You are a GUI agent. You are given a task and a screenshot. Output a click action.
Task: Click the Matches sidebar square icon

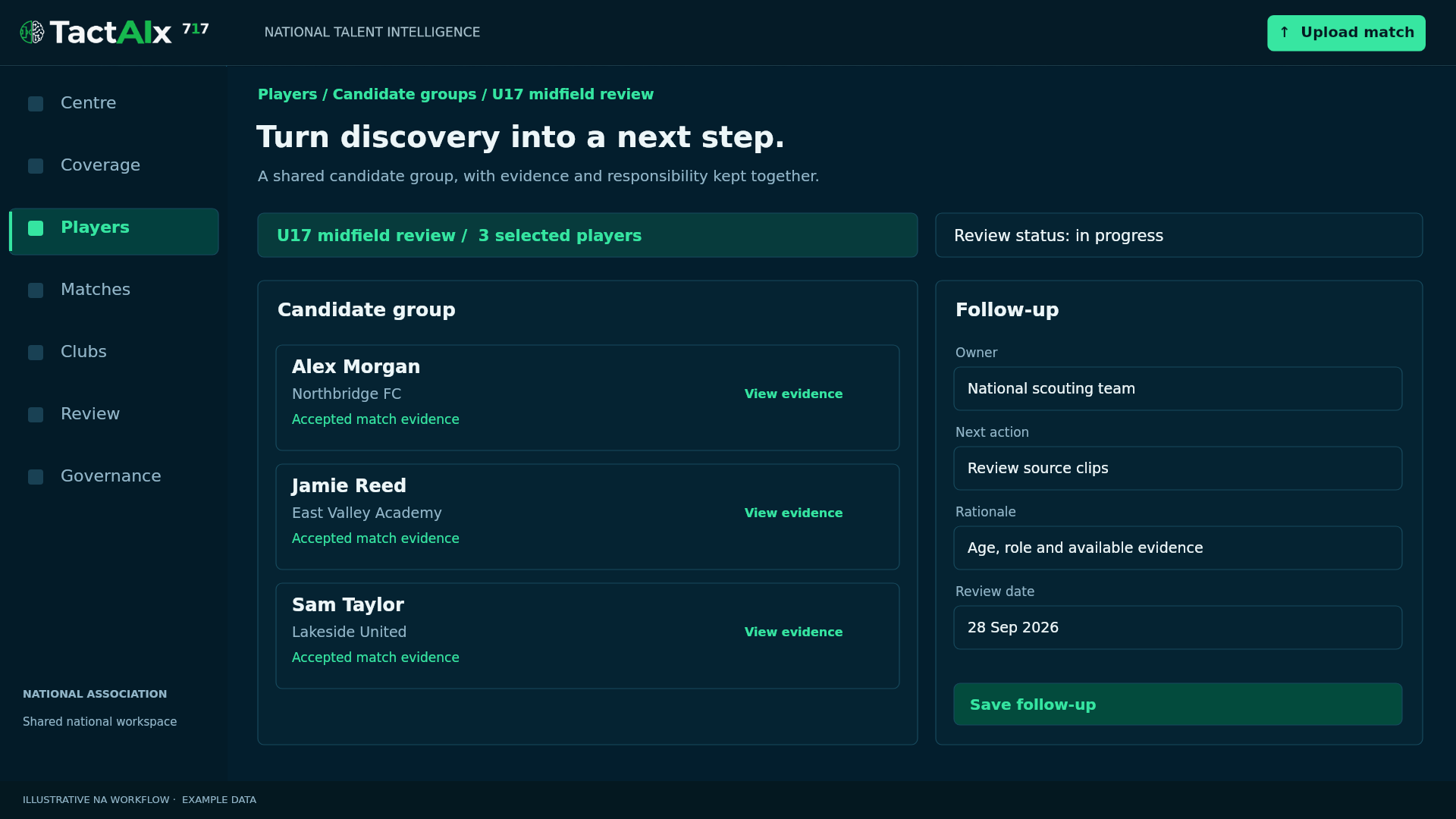tap(36, 290)
